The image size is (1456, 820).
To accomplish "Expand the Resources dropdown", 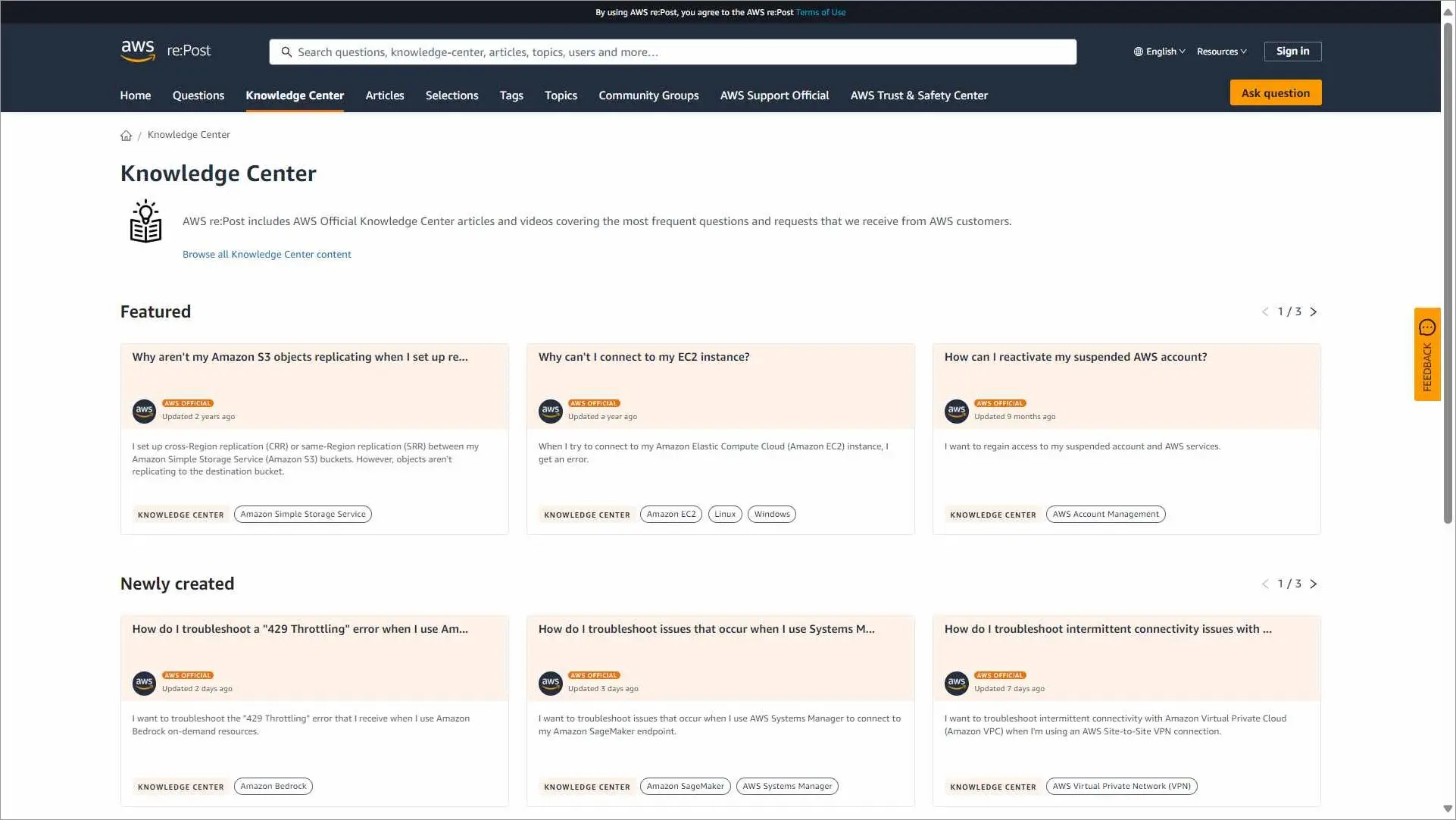I will [1221, 52].
